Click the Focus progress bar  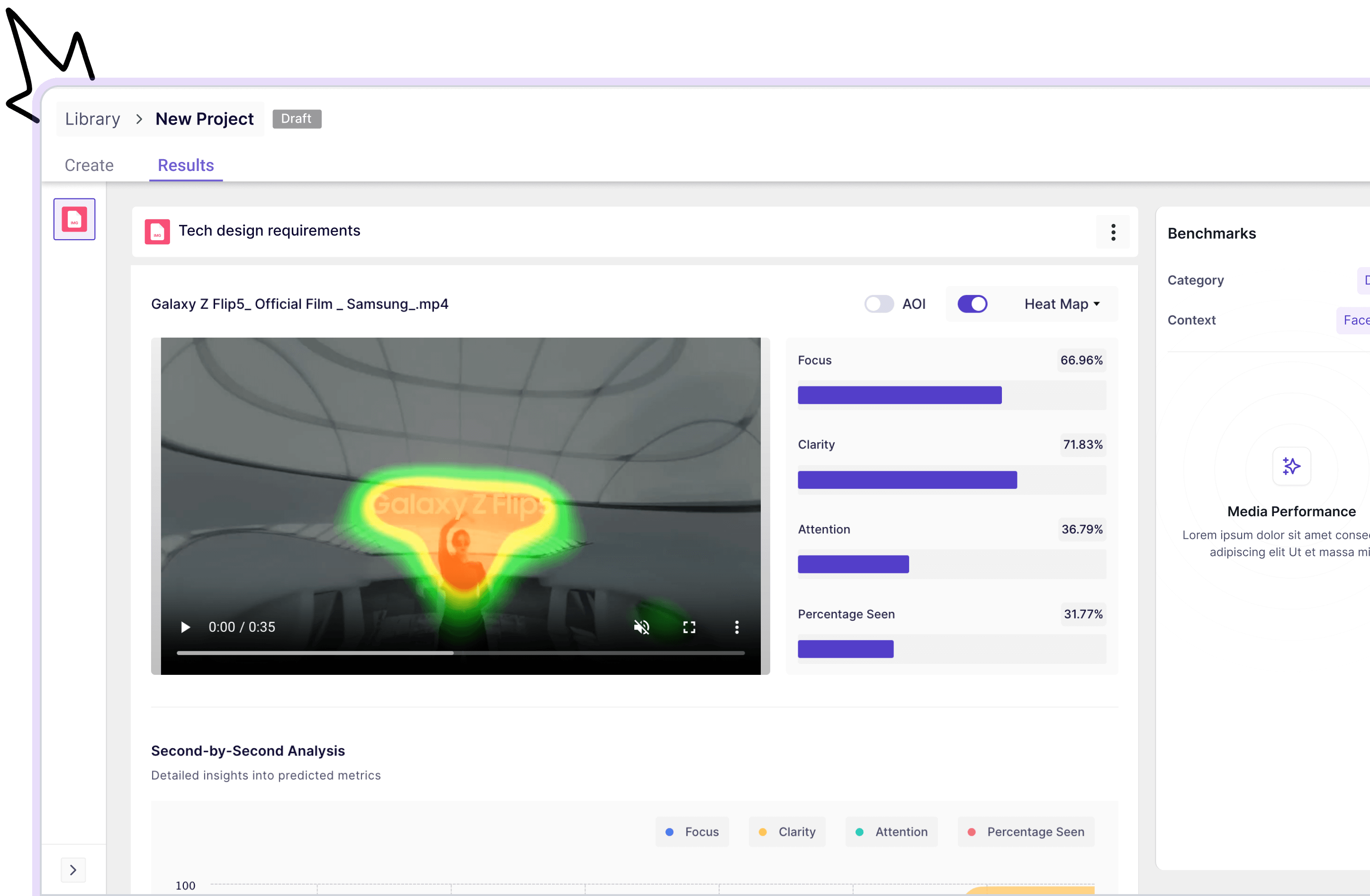pos(952,395)
